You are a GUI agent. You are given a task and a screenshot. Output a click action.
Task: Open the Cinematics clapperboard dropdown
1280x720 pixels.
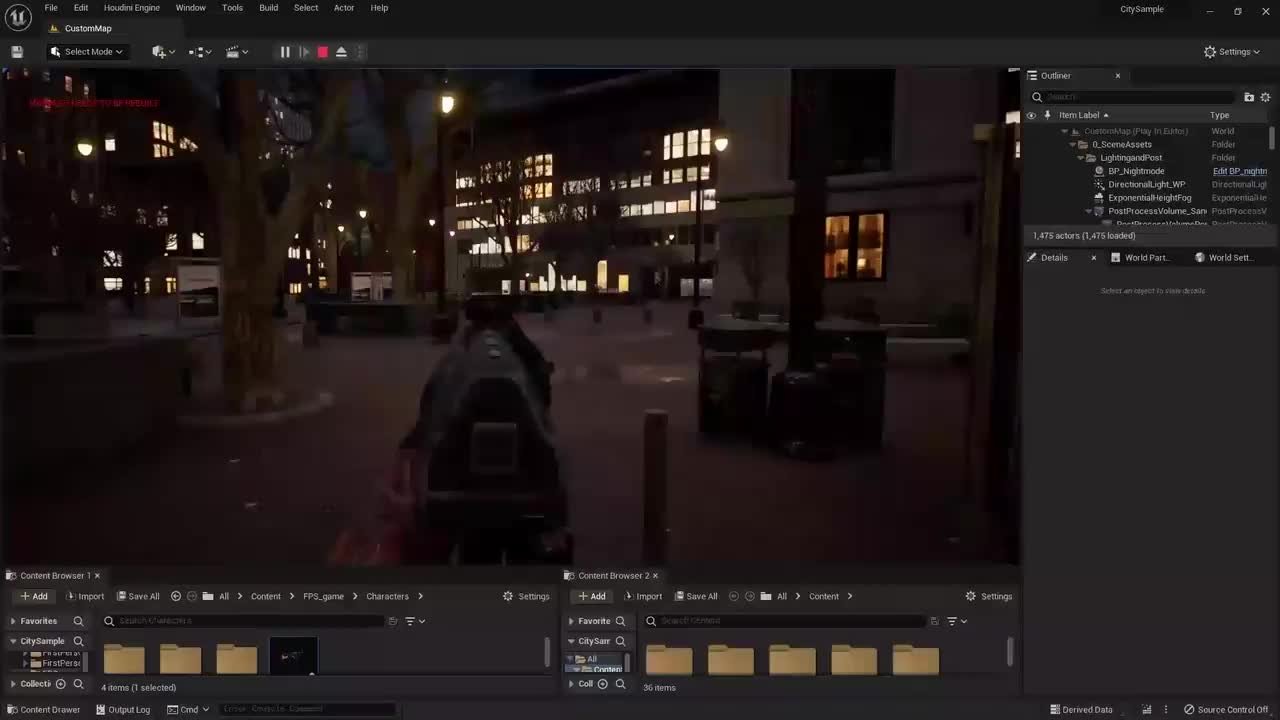click(237, 52)
